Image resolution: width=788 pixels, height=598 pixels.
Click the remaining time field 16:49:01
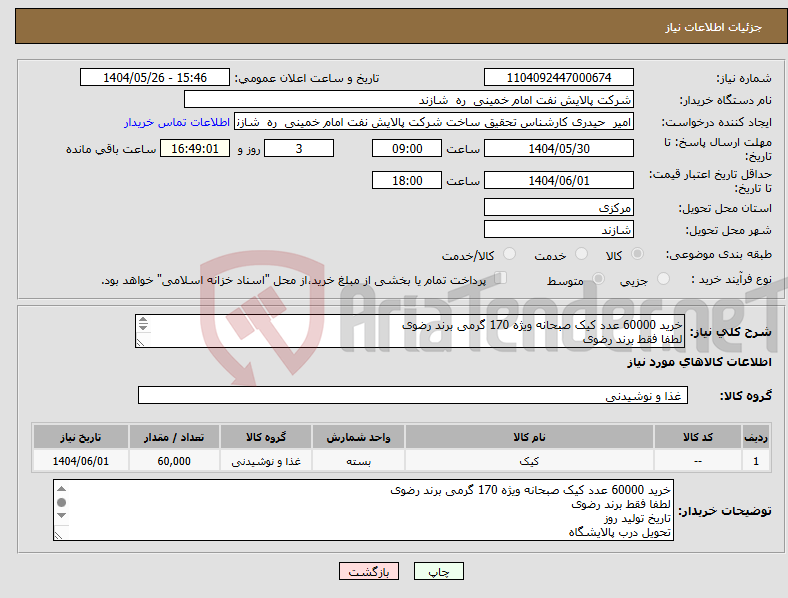[x=195, y=148]
